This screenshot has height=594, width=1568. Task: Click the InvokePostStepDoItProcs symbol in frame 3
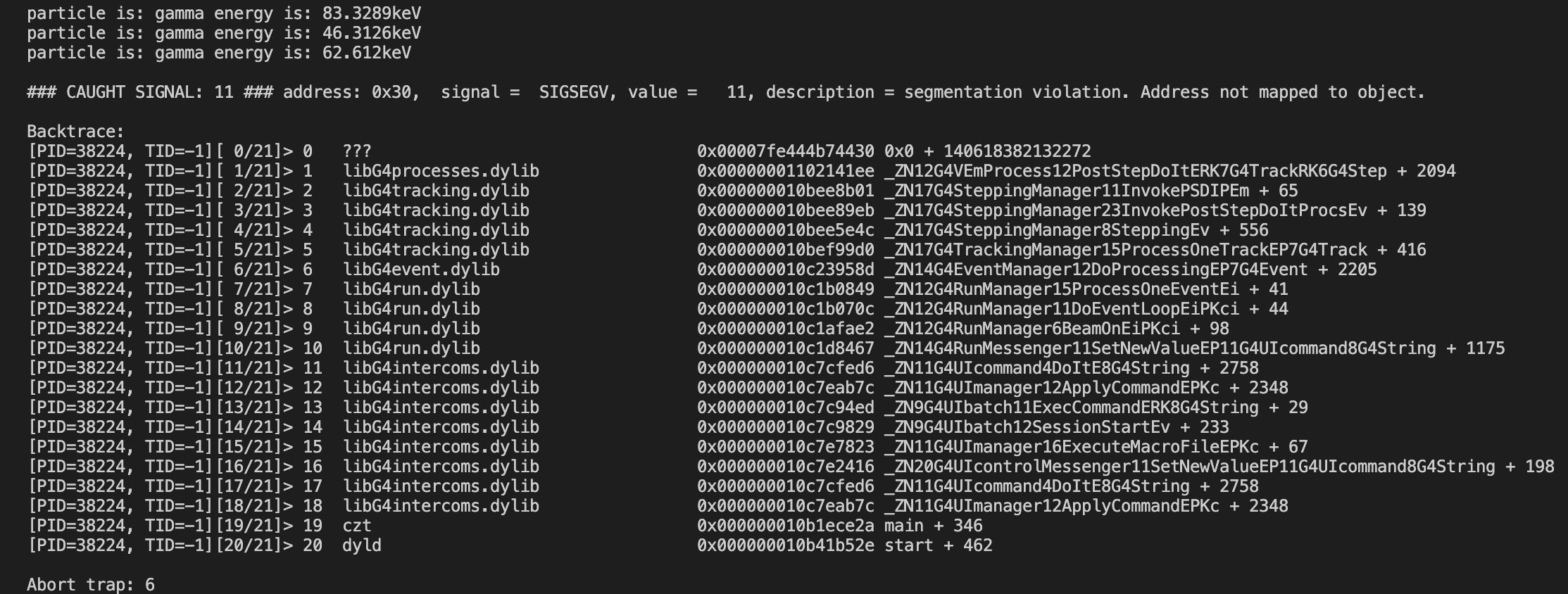click(x=1155, y=210)
